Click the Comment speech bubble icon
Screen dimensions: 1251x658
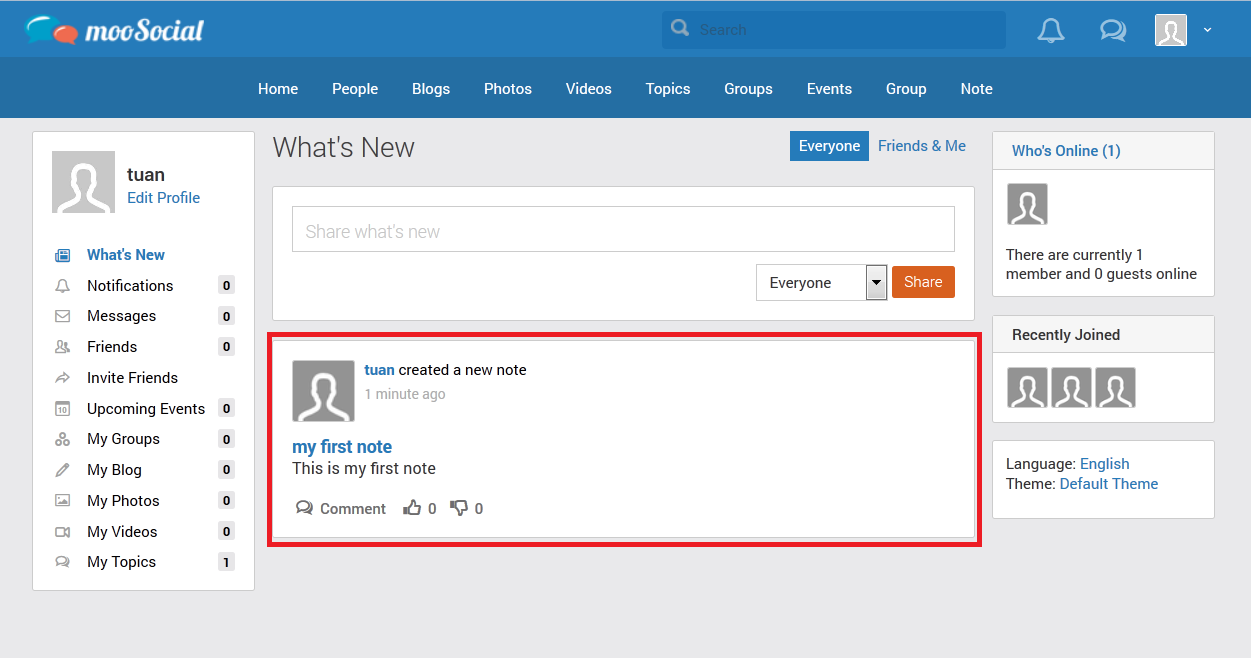(305, 508)
